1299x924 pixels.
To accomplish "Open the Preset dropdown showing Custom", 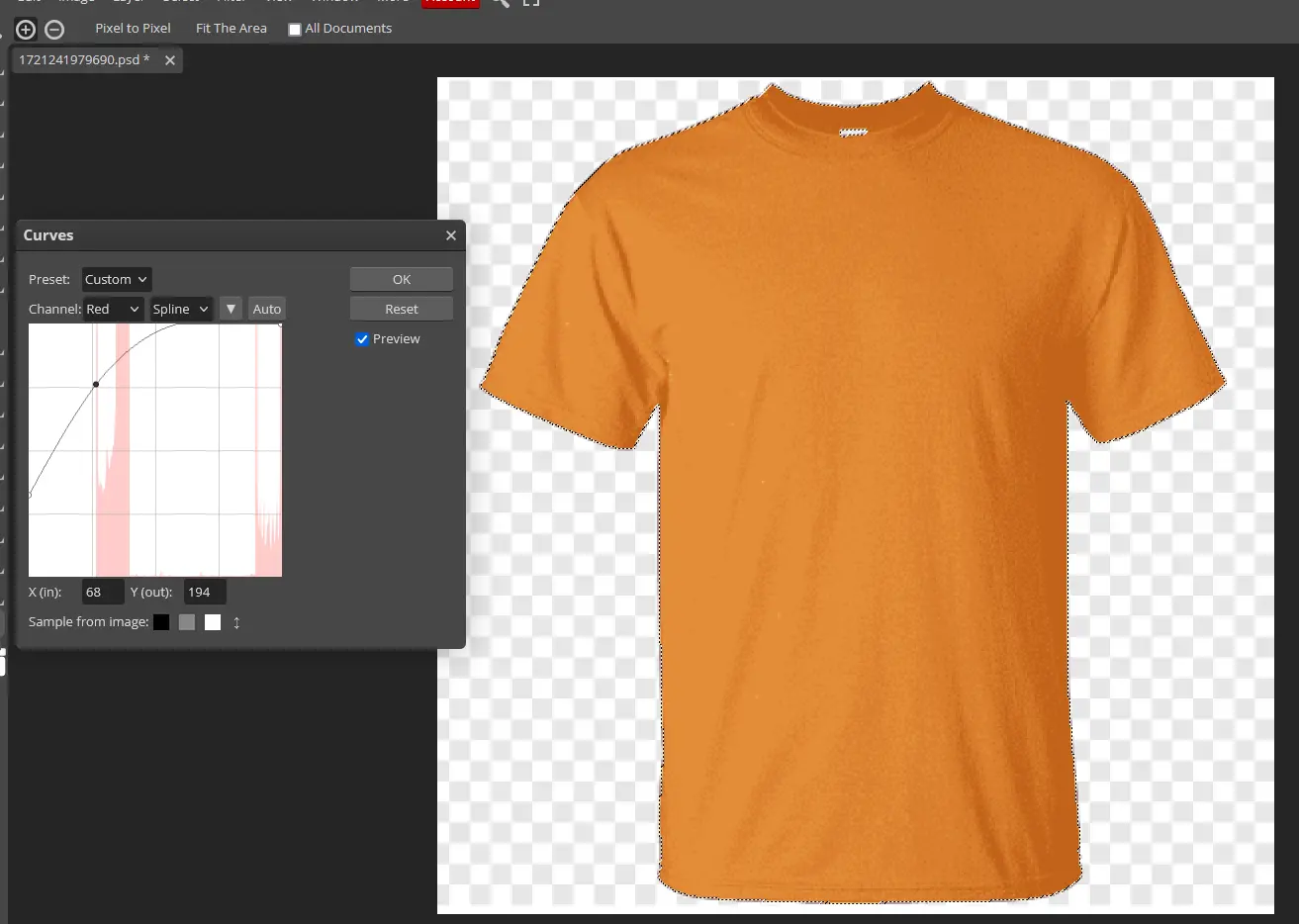I will (116, 280).
